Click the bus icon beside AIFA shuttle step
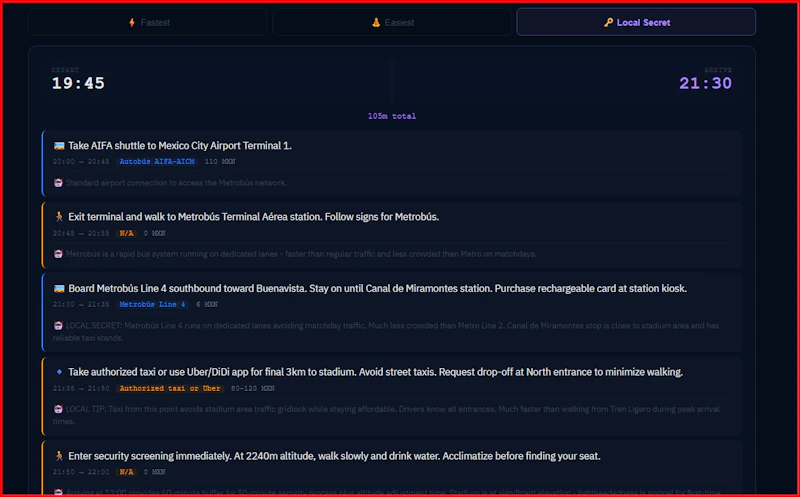800x497 pixels. tap(59, 146)
